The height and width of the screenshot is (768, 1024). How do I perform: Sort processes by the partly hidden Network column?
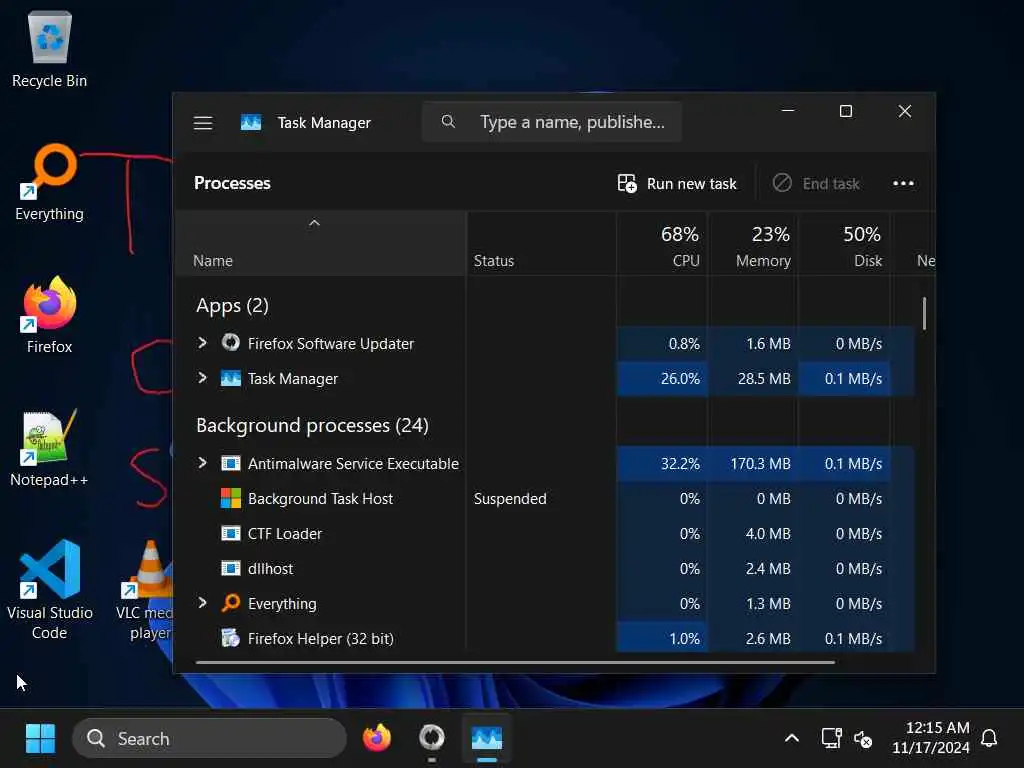click(x=914, y=245)
